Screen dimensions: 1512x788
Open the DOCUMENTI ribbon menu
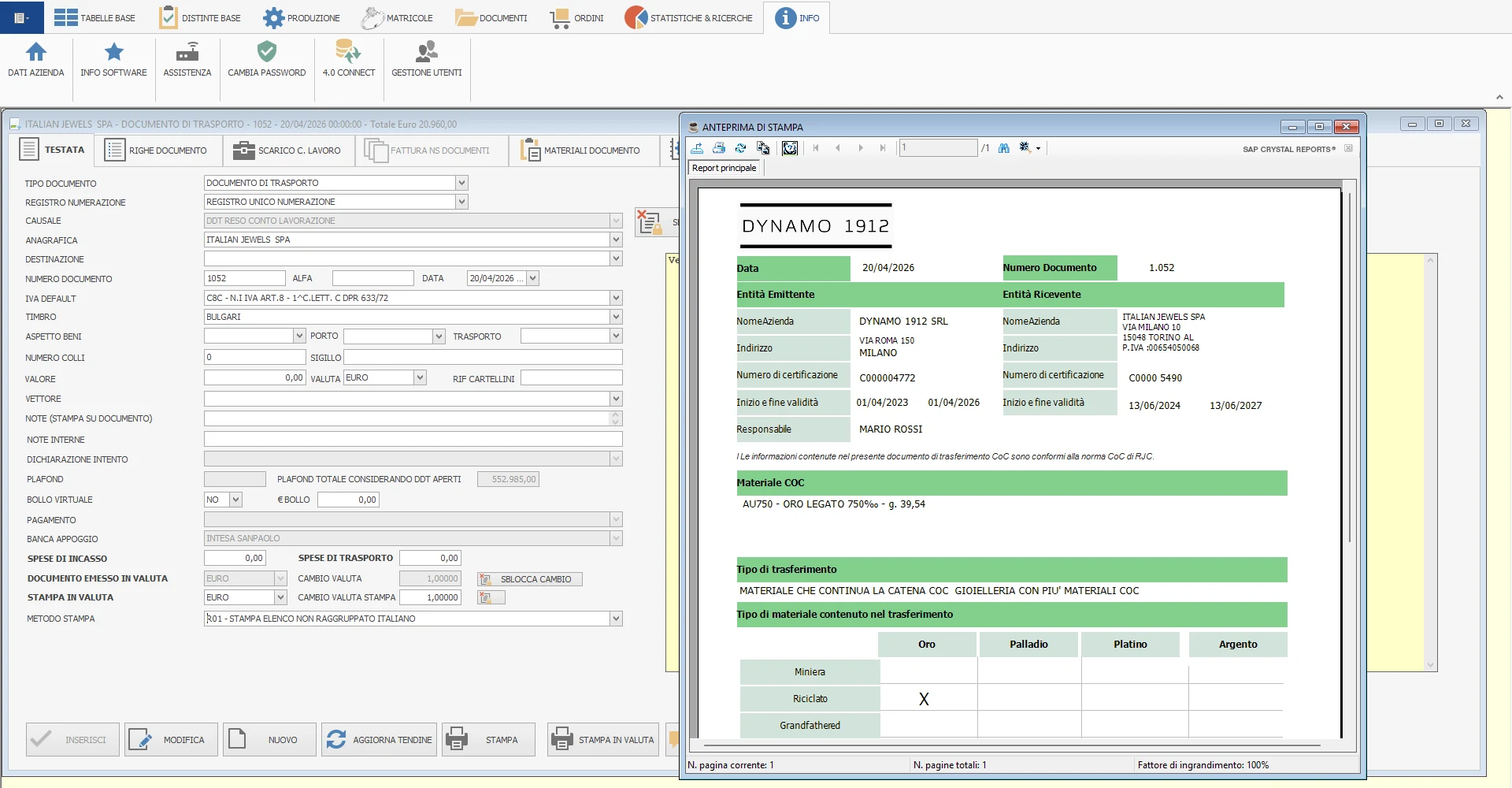point(491,17)
